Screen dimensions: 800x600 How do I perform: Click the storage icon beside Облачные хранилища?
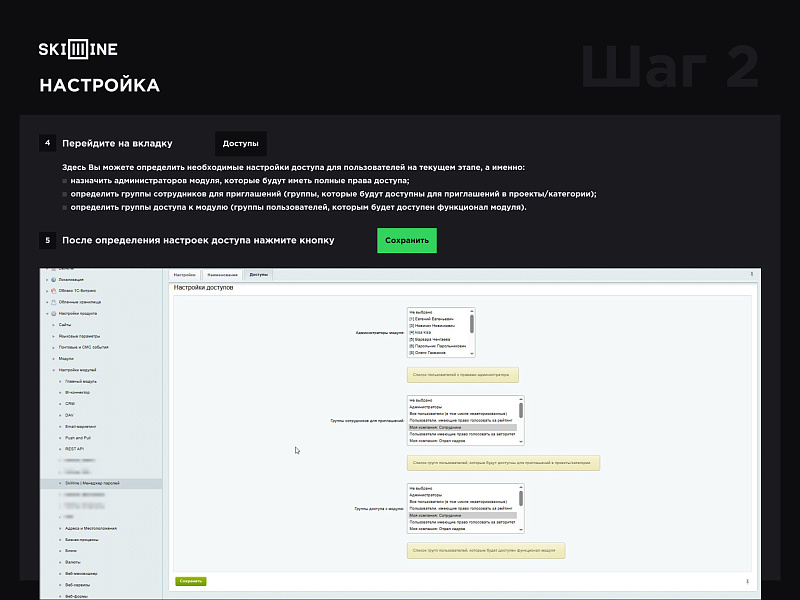[54, 302]
